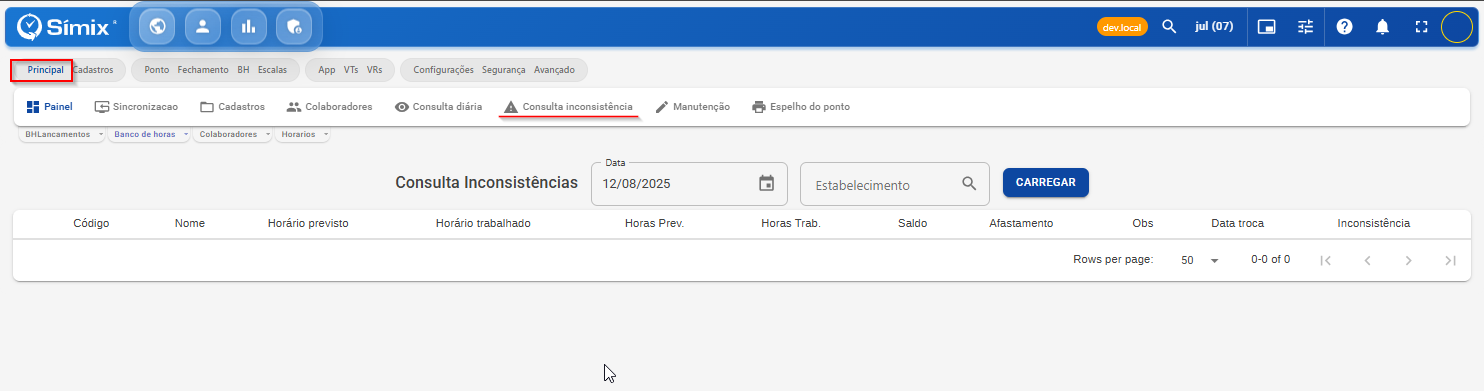Image resolution: width=1484 pixels, height=391 pixels.
Task: Click the Saldo column header
Action: pos(913,223)
